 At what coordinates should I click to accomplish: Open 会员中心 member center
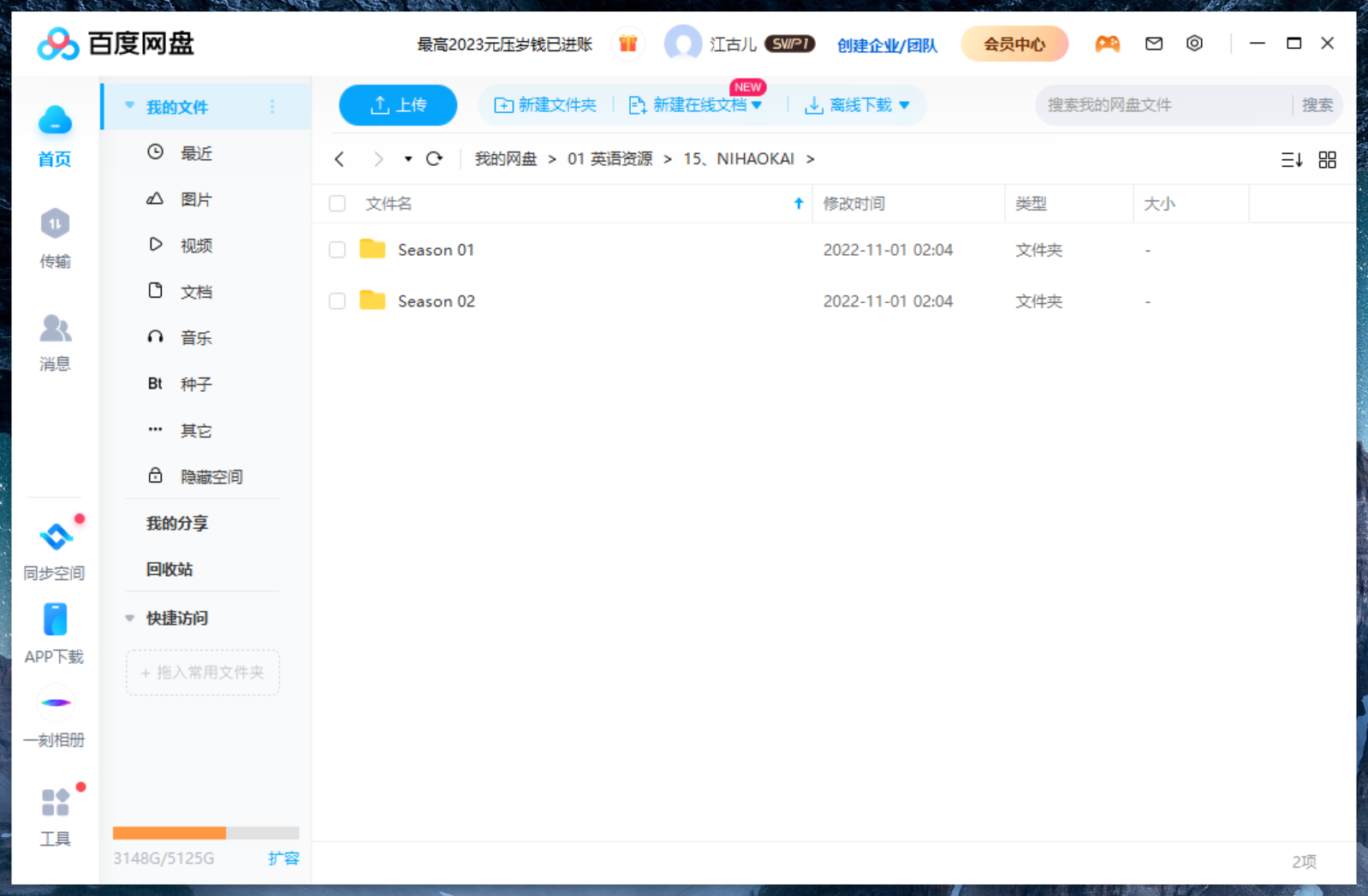[1014, 44]
